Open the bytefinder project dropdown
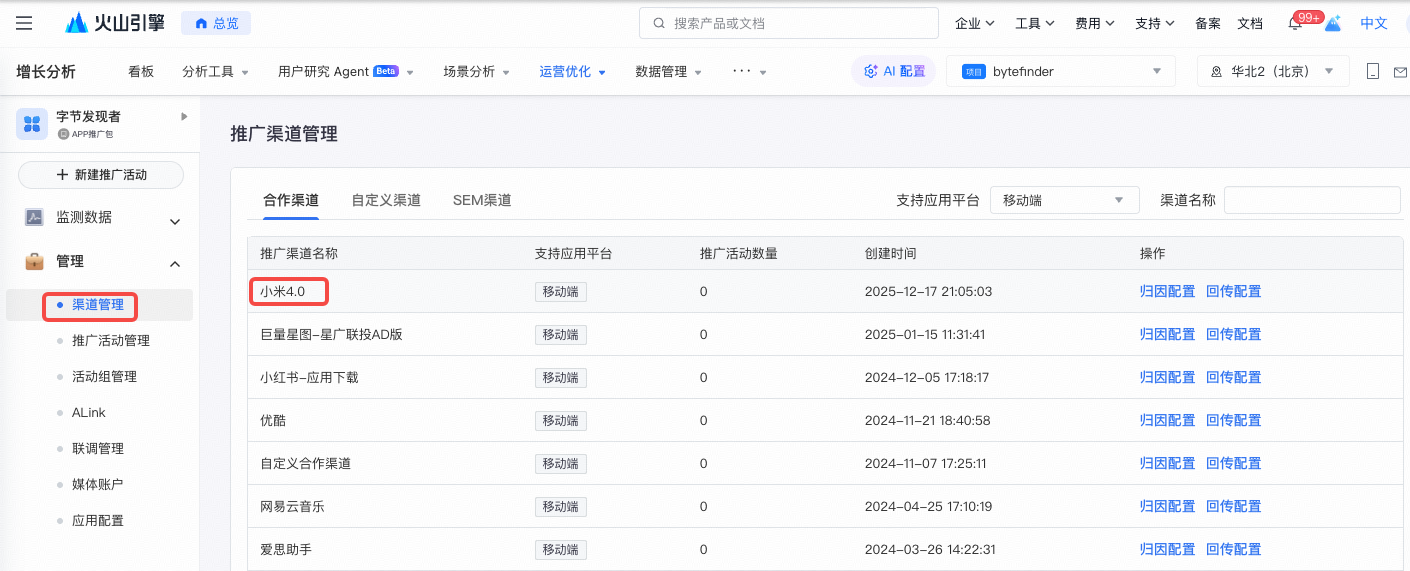 pos(1060,71)
